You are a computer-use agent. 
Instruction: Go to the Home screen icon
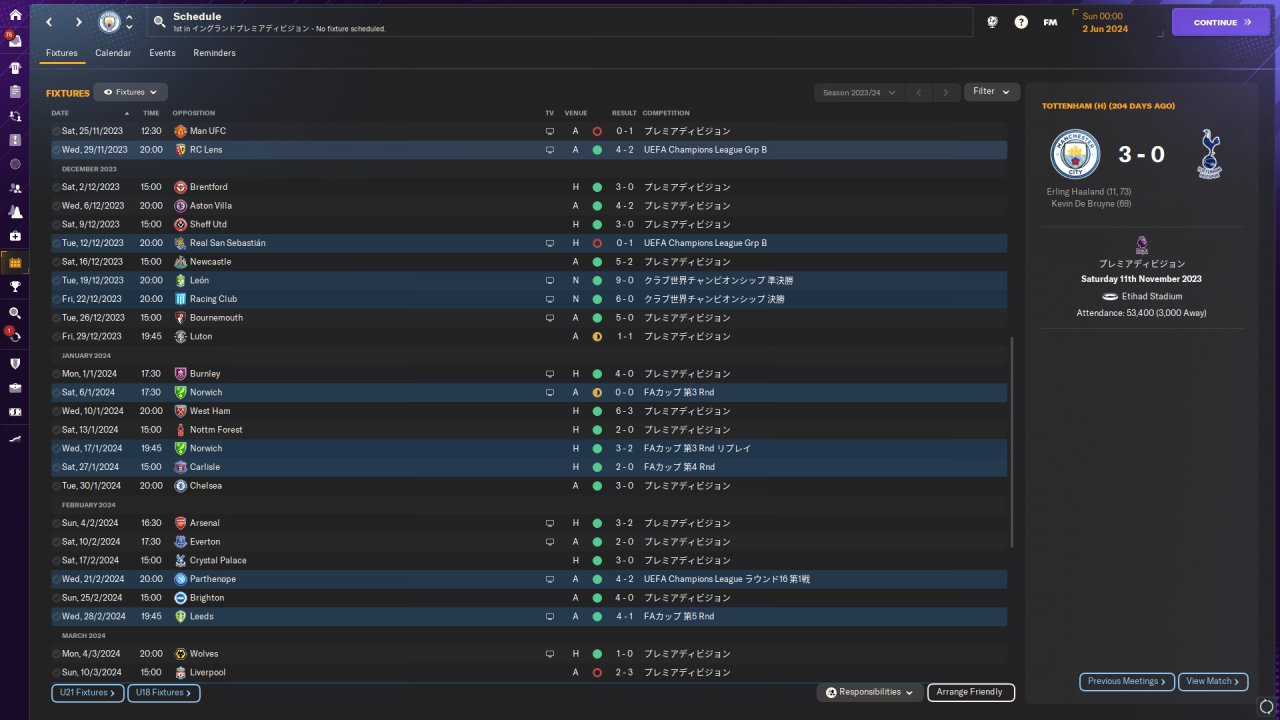click(15, 16)
